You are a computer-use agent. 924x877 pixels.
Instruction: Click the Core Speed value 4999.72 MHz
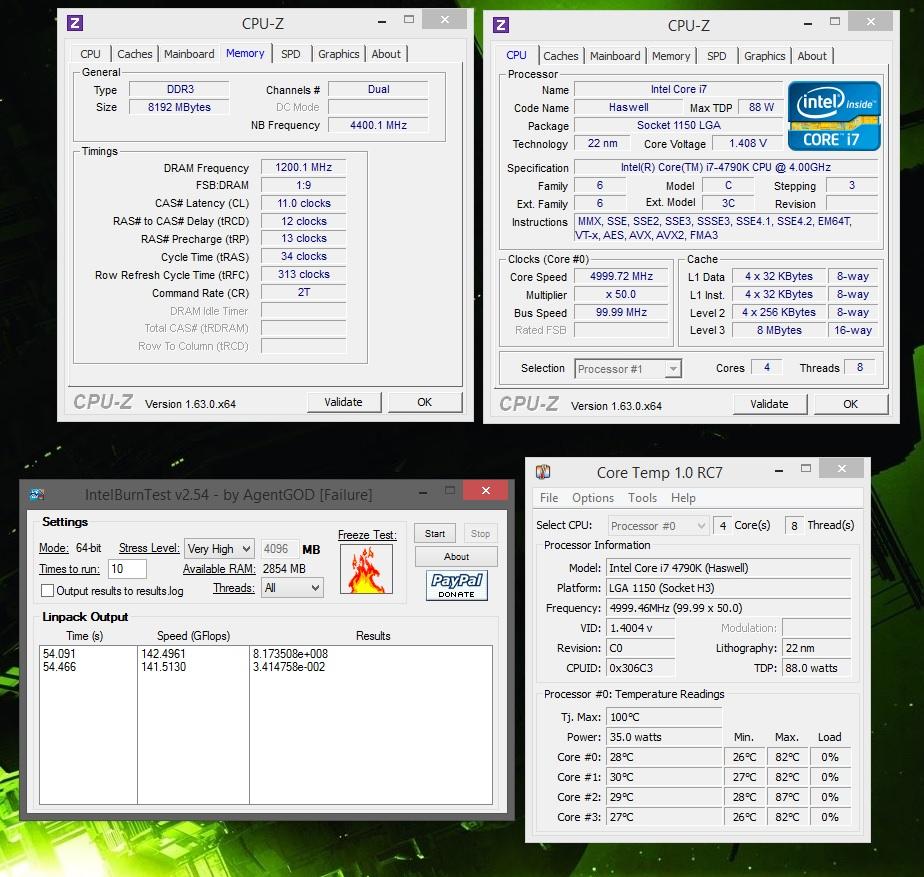pyautogui.click(x=621, y=276)
